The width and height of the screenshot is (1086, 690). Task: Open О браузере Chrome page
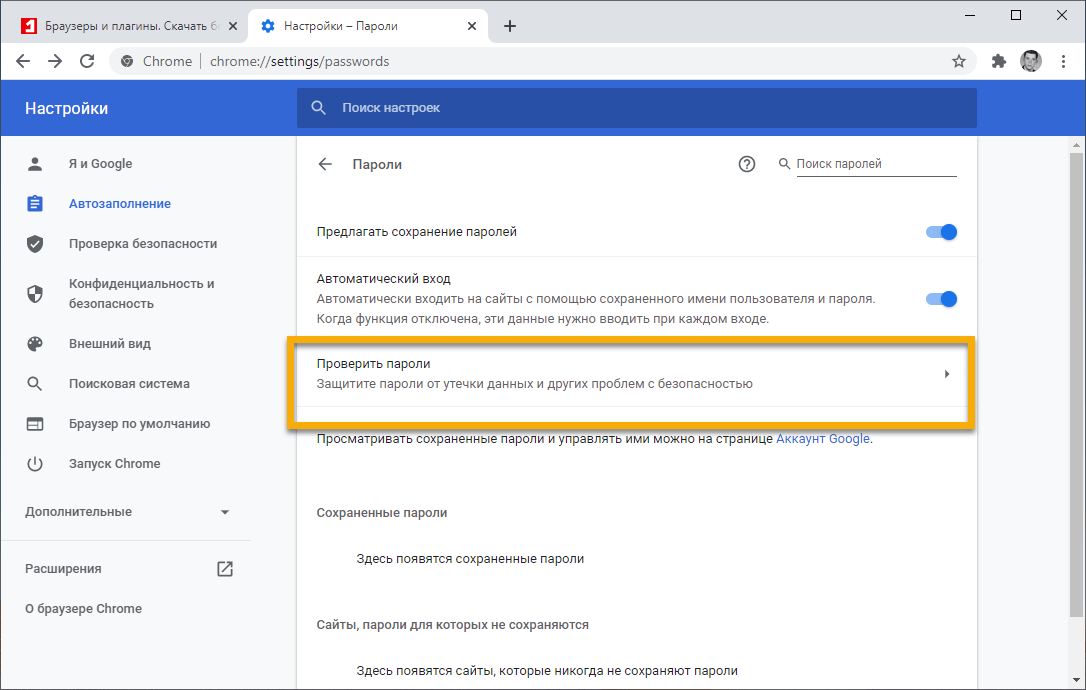(x=83, y=609)
